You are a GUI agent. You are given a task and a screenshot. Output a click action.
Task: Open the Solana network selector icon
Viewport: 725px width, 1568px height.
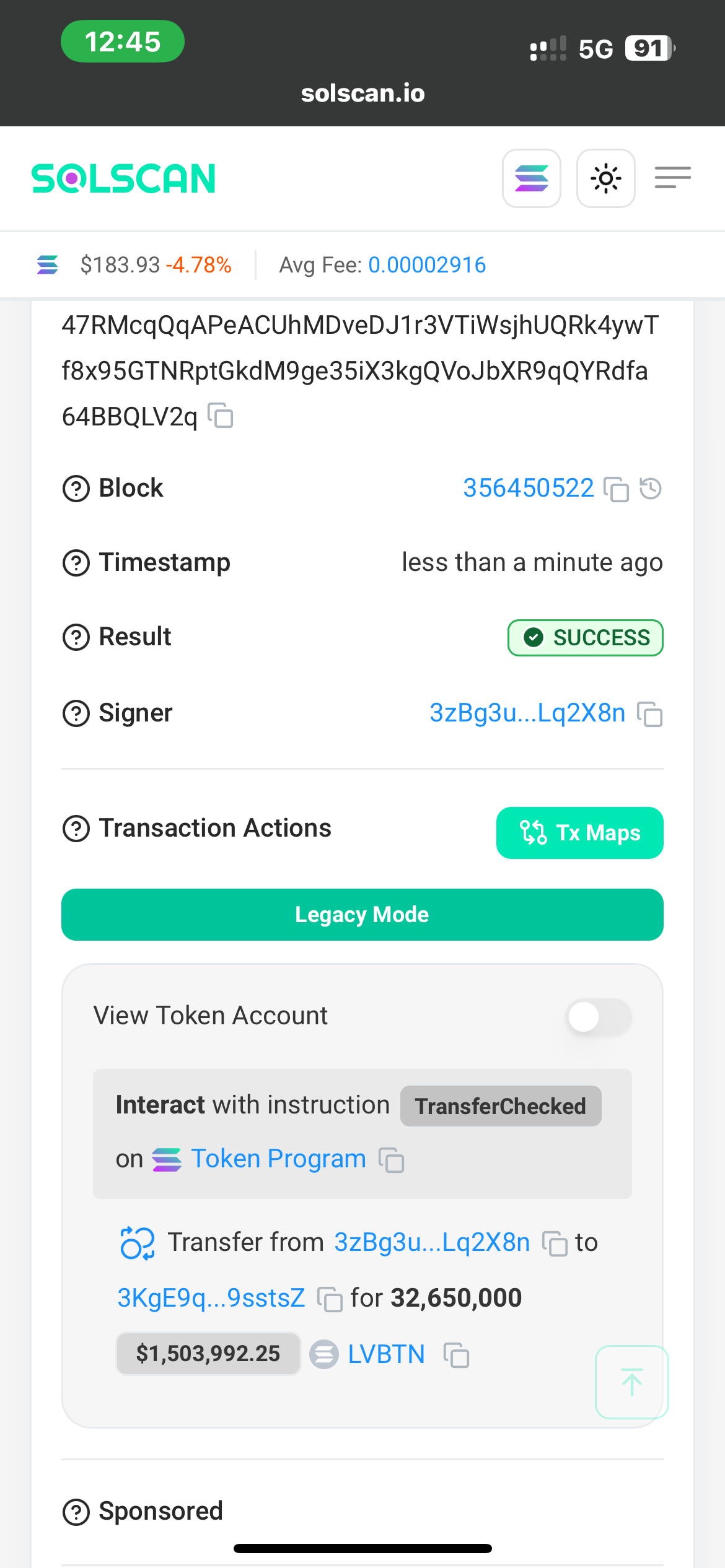coord(532,178)
